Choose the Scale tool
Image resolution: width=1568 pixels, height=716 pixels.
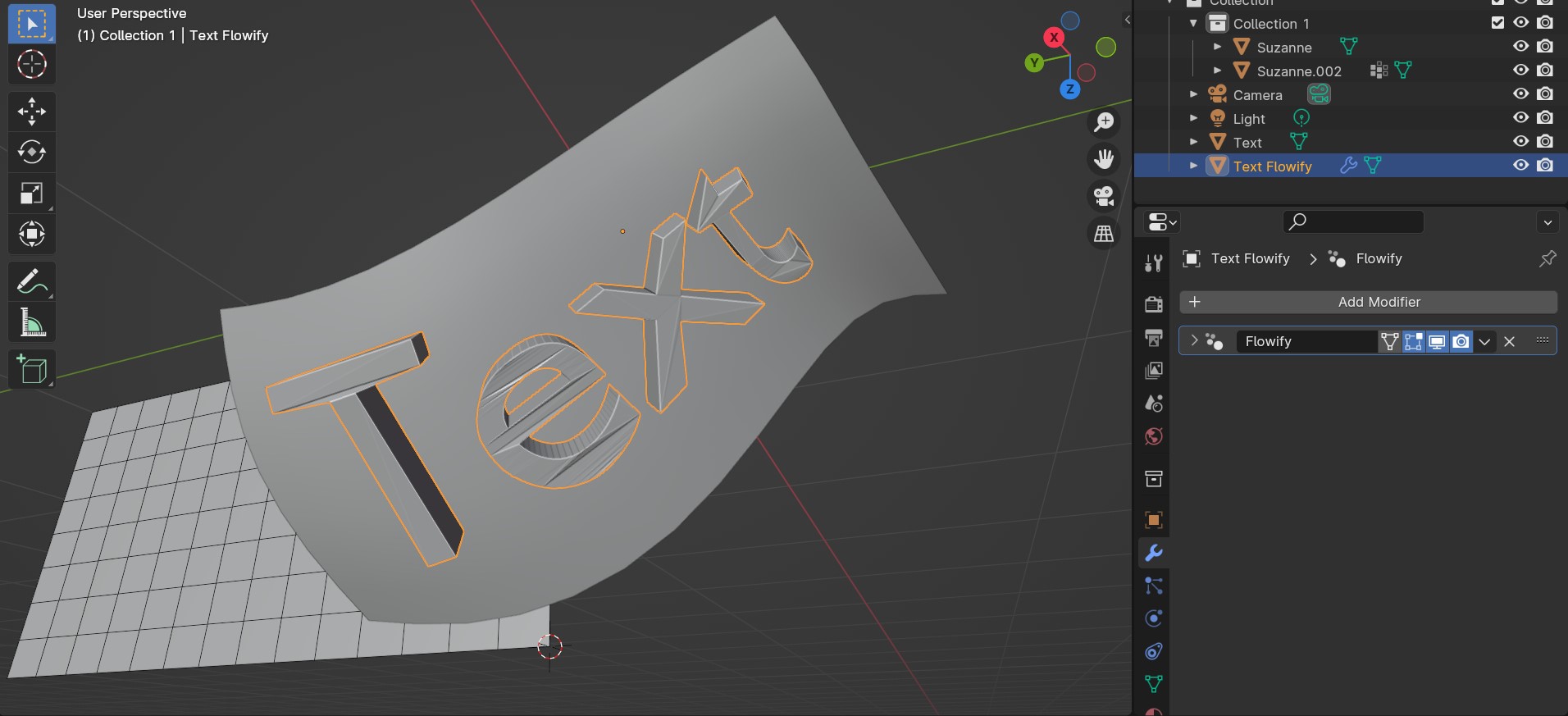[32, 194]
